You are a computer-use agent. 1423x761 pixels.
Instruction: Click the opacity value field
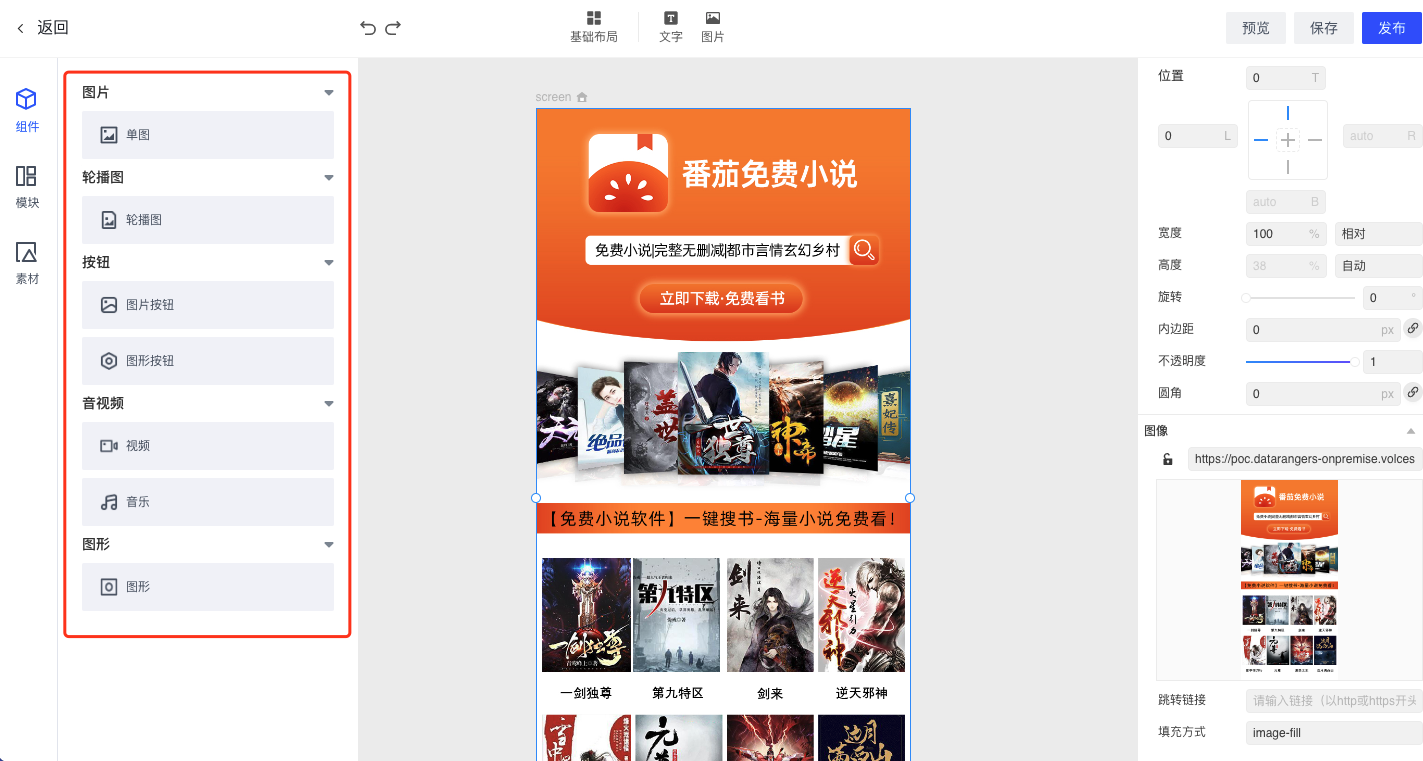[x=1393, y=362]
